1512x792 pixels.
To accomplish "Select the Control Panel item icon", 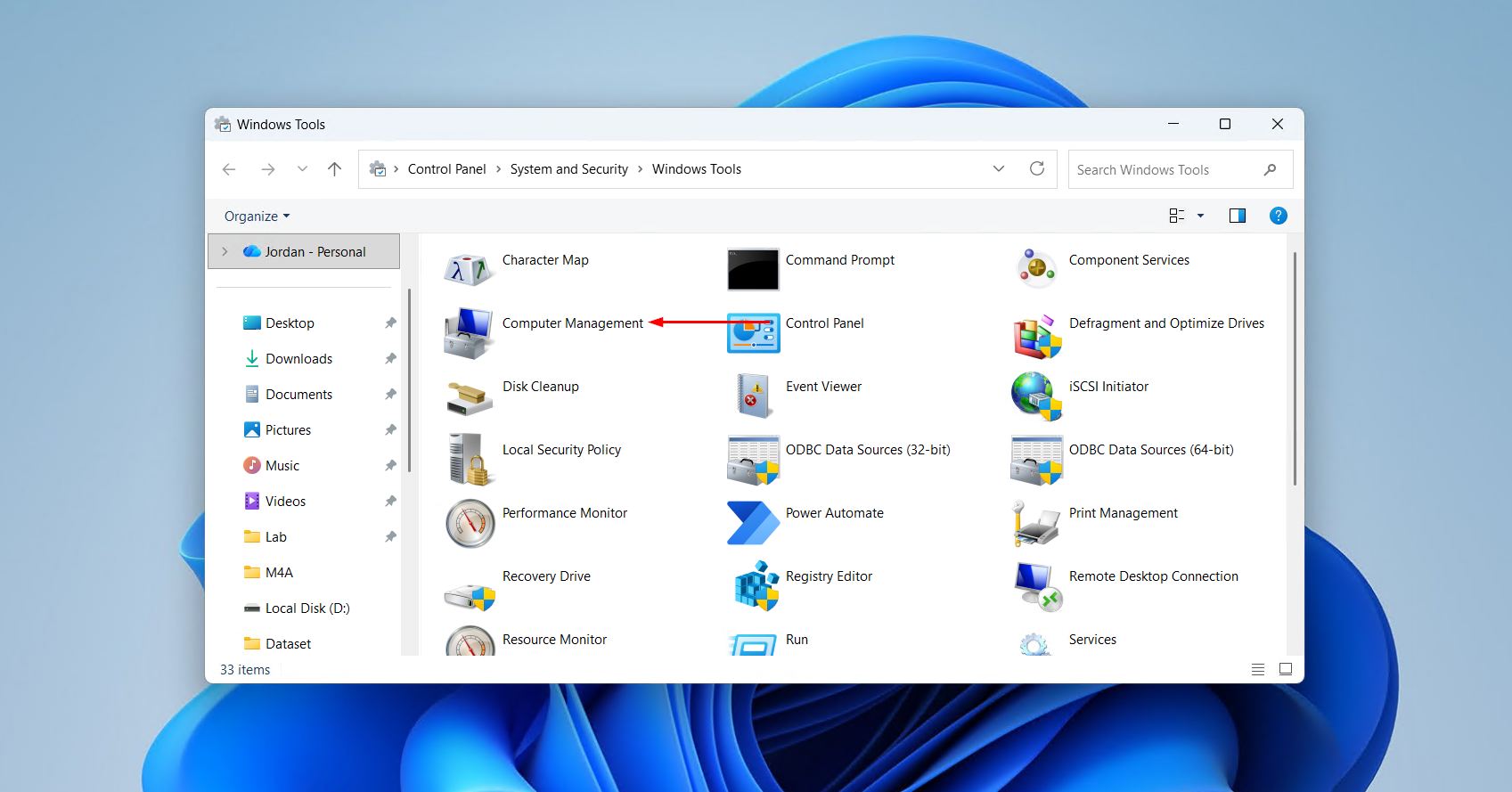I will tap(753, 332).
